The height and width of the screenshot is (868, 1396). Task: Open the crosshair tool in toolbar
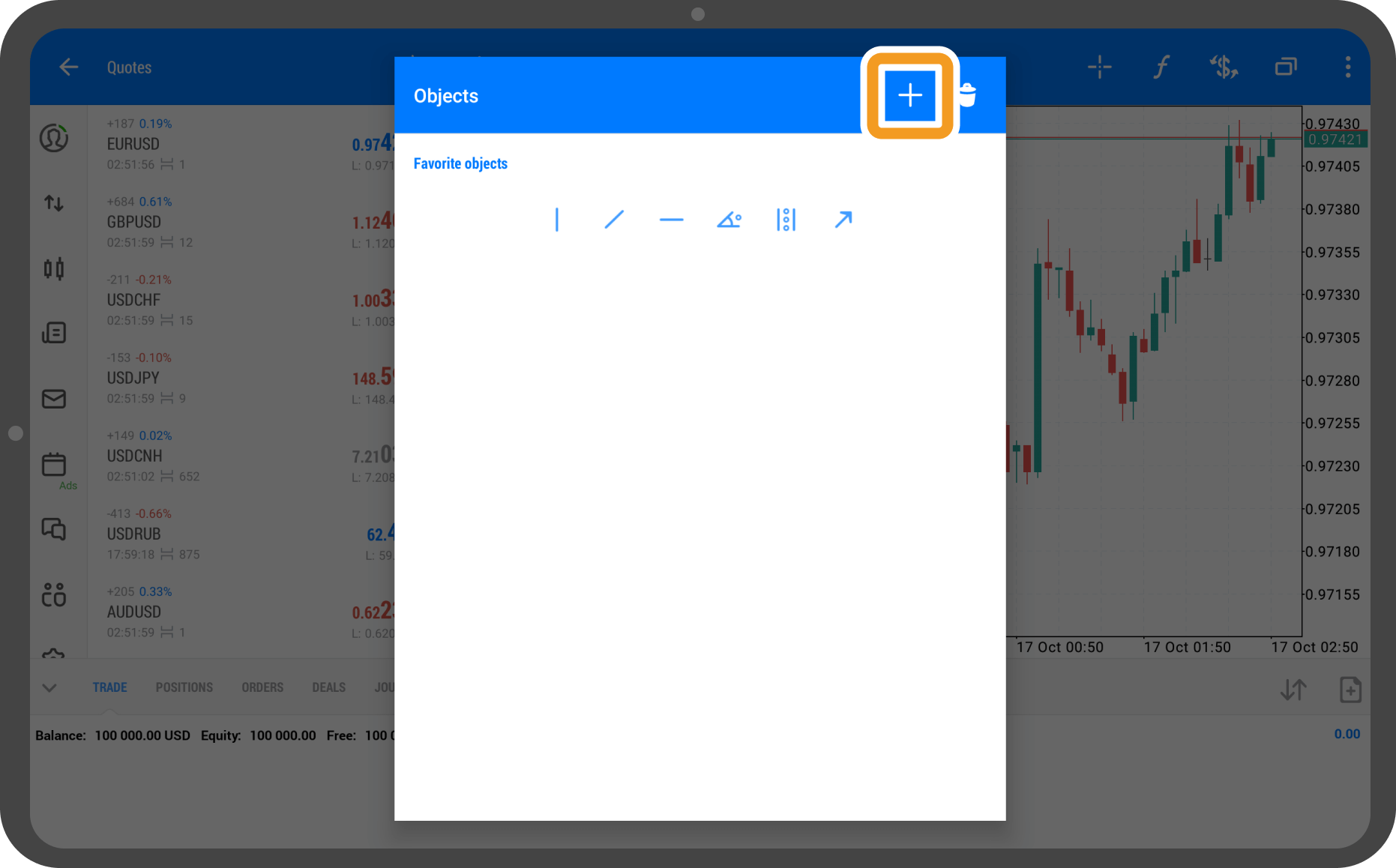(1099, 67)
